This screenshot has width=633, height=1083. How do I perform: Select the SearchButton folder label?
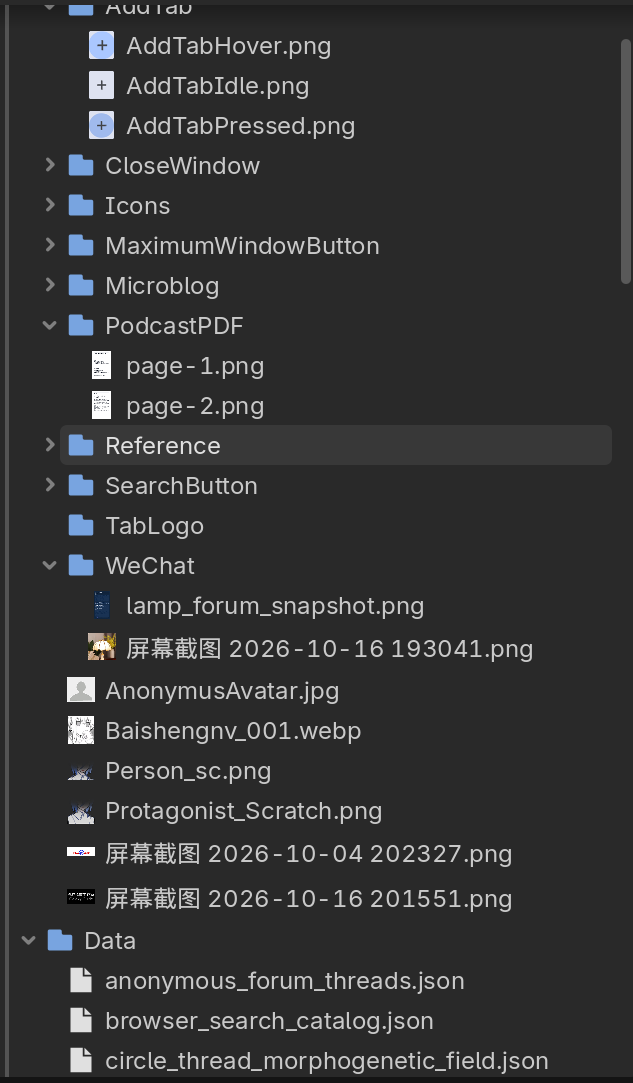182,486
